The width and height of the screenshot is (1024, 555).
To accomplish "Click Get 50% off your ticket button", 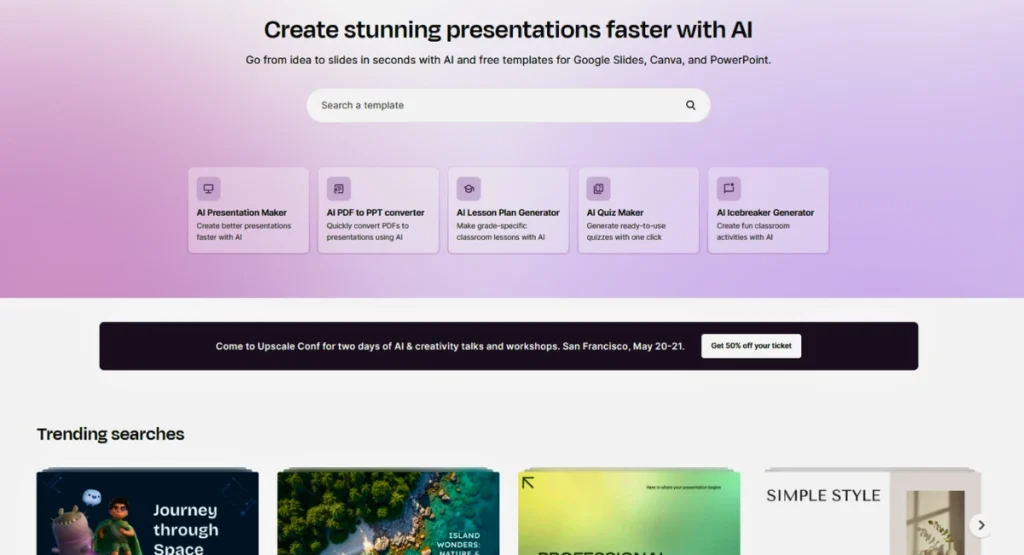I will (x=751, y=346).
